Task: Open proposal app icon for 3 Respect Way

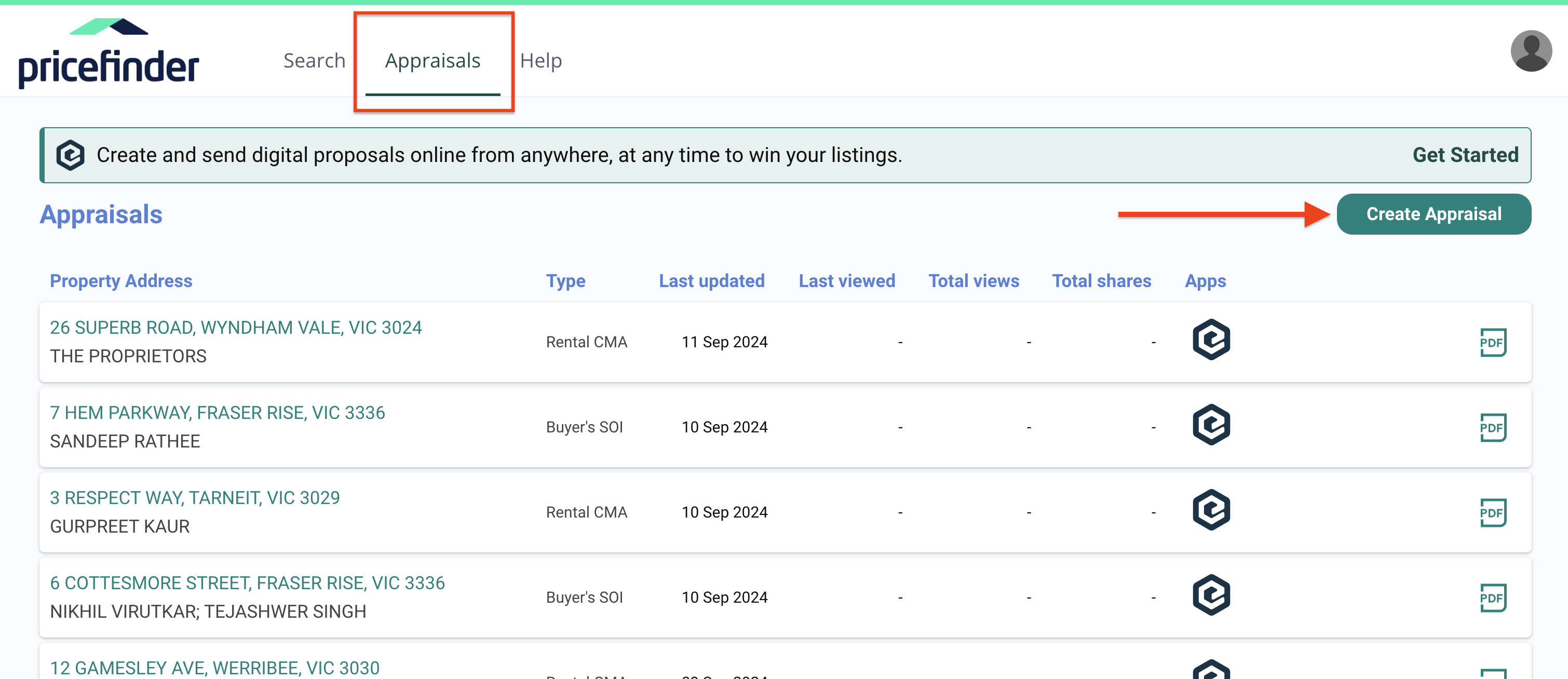Action: coord(1211,510)
